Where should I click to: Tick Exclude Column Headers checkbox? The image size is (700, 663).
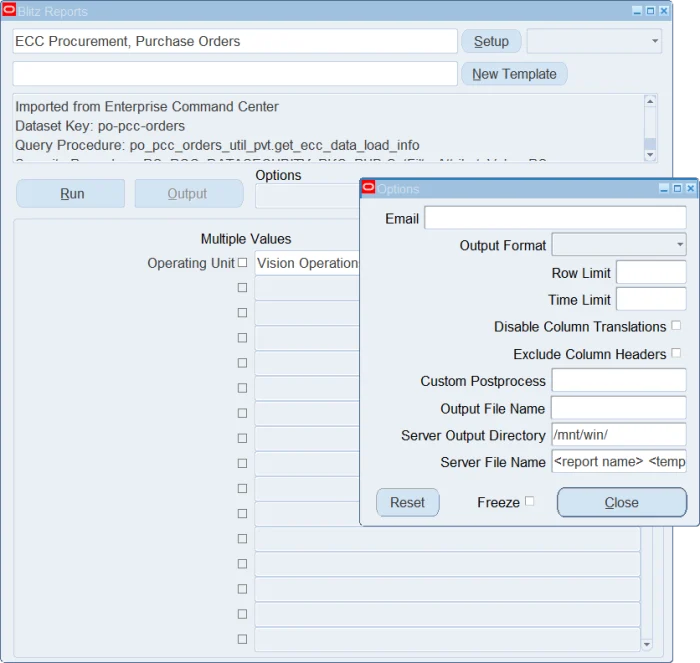click(676, 353)
